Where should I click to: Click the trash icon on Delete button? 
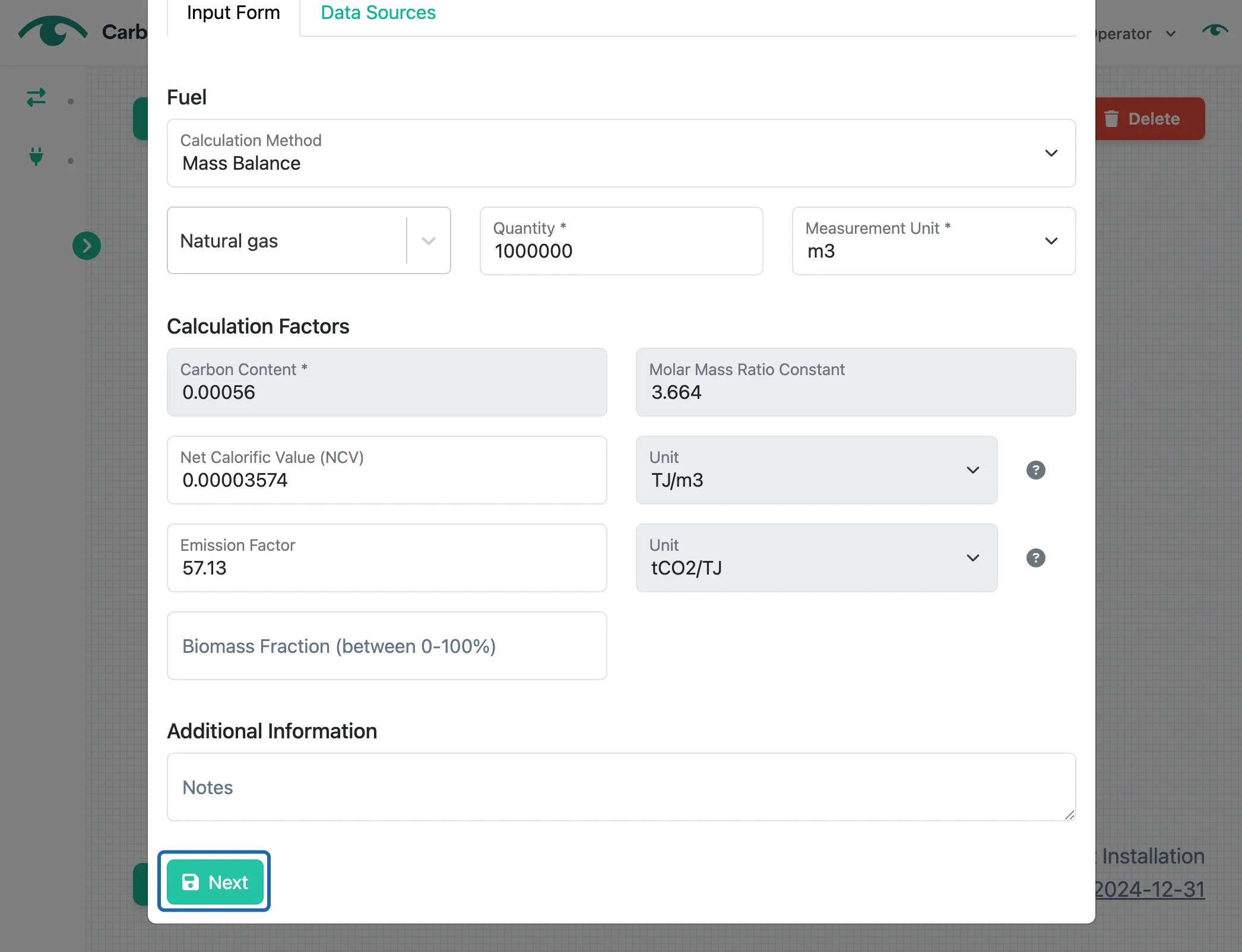click(x=1111, y=119)
